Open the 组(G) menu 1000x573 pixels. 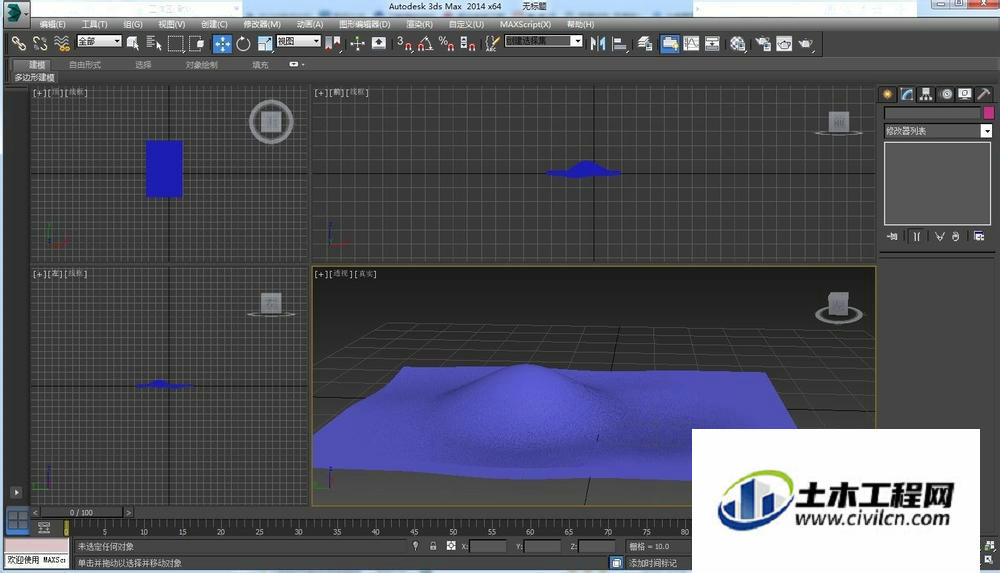(x=133, y=24)
